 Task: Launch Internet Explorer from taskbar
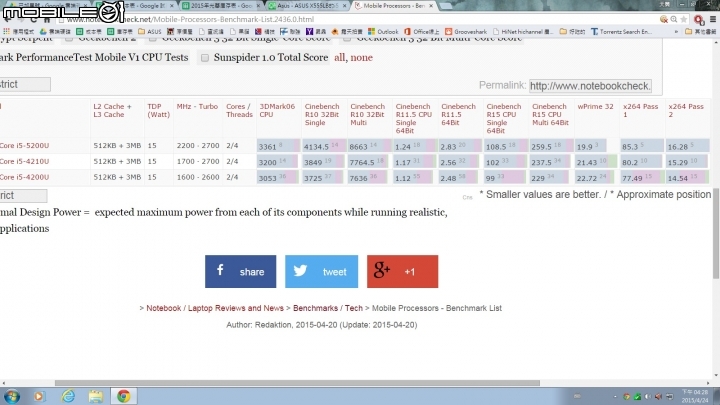[x=68, y=396]
